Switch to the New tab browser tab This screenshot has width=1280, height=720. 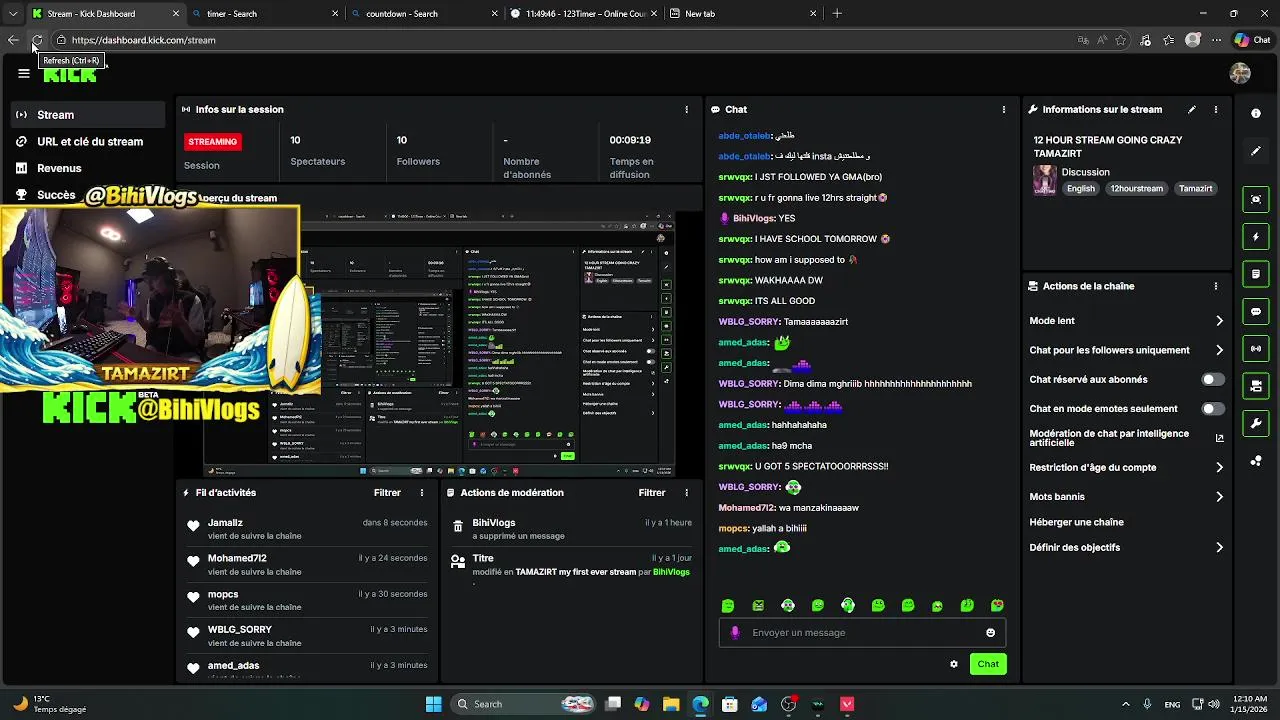pos(744,14)
